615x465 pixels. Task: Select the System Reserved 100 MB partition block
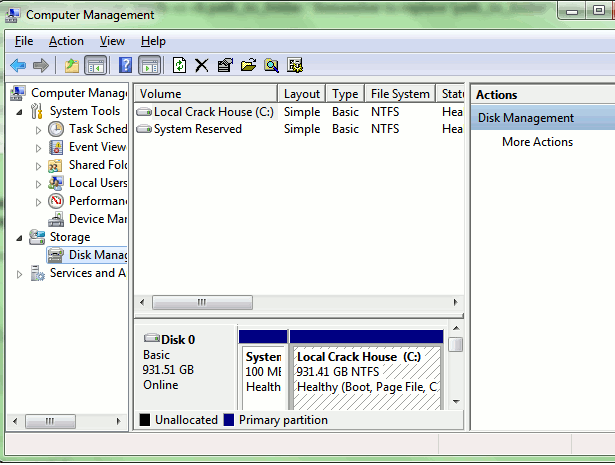point(263,370)
